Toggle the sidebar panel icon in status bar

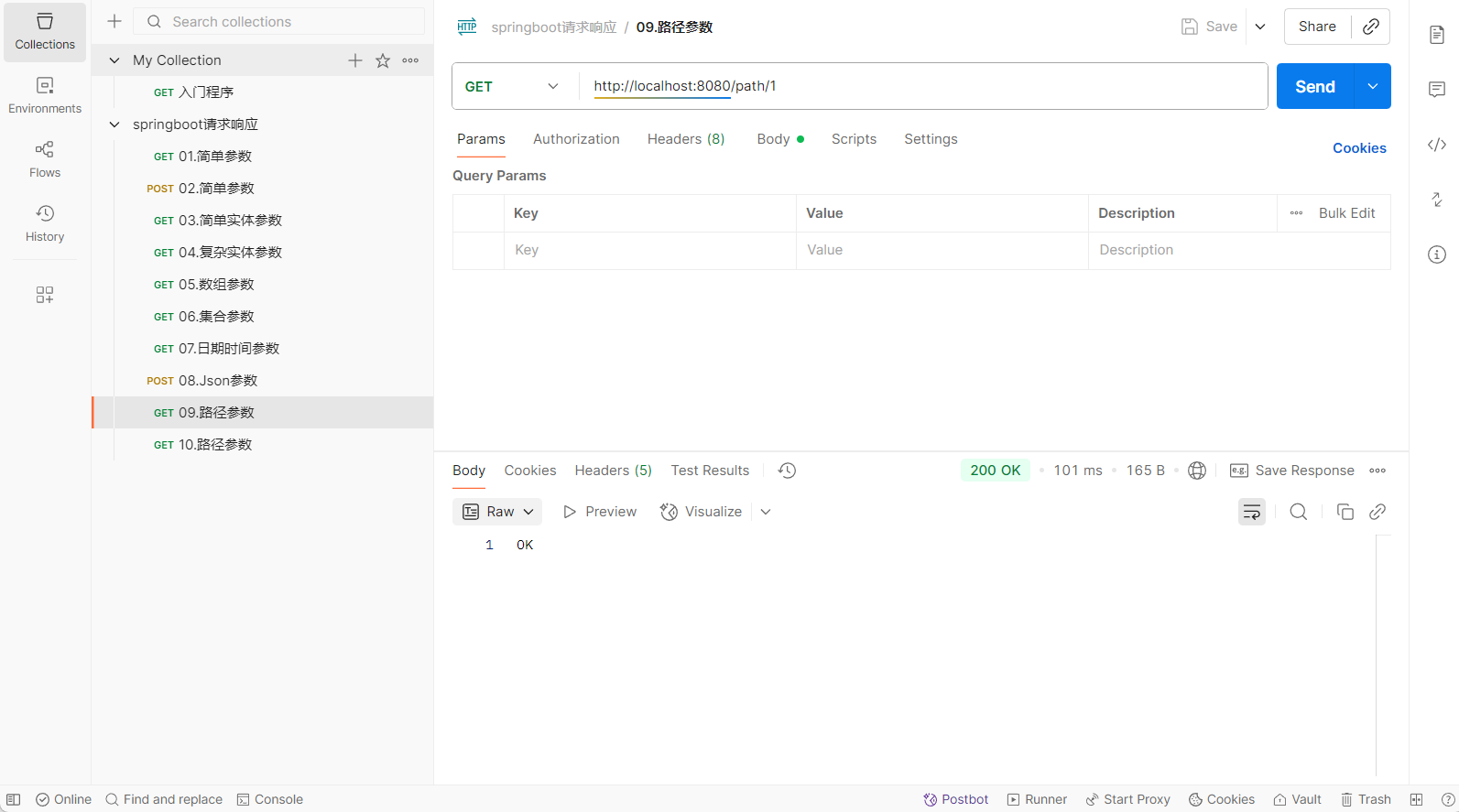pos(14,799)
